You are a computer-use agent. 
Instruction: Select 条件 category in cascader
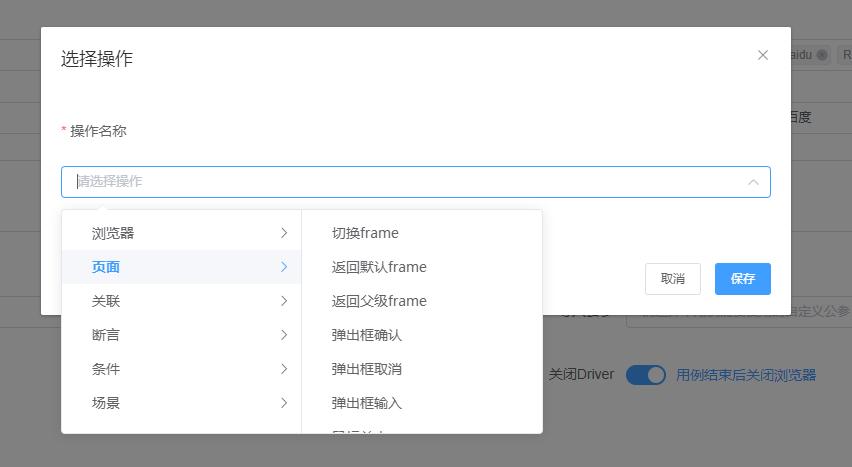pos(181,369)
